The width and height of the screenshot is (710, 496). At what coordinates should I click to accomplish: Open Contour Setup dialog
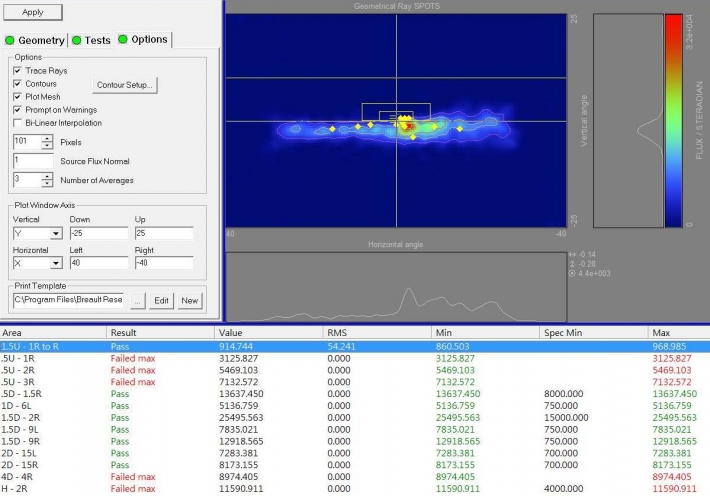[125, 85]
